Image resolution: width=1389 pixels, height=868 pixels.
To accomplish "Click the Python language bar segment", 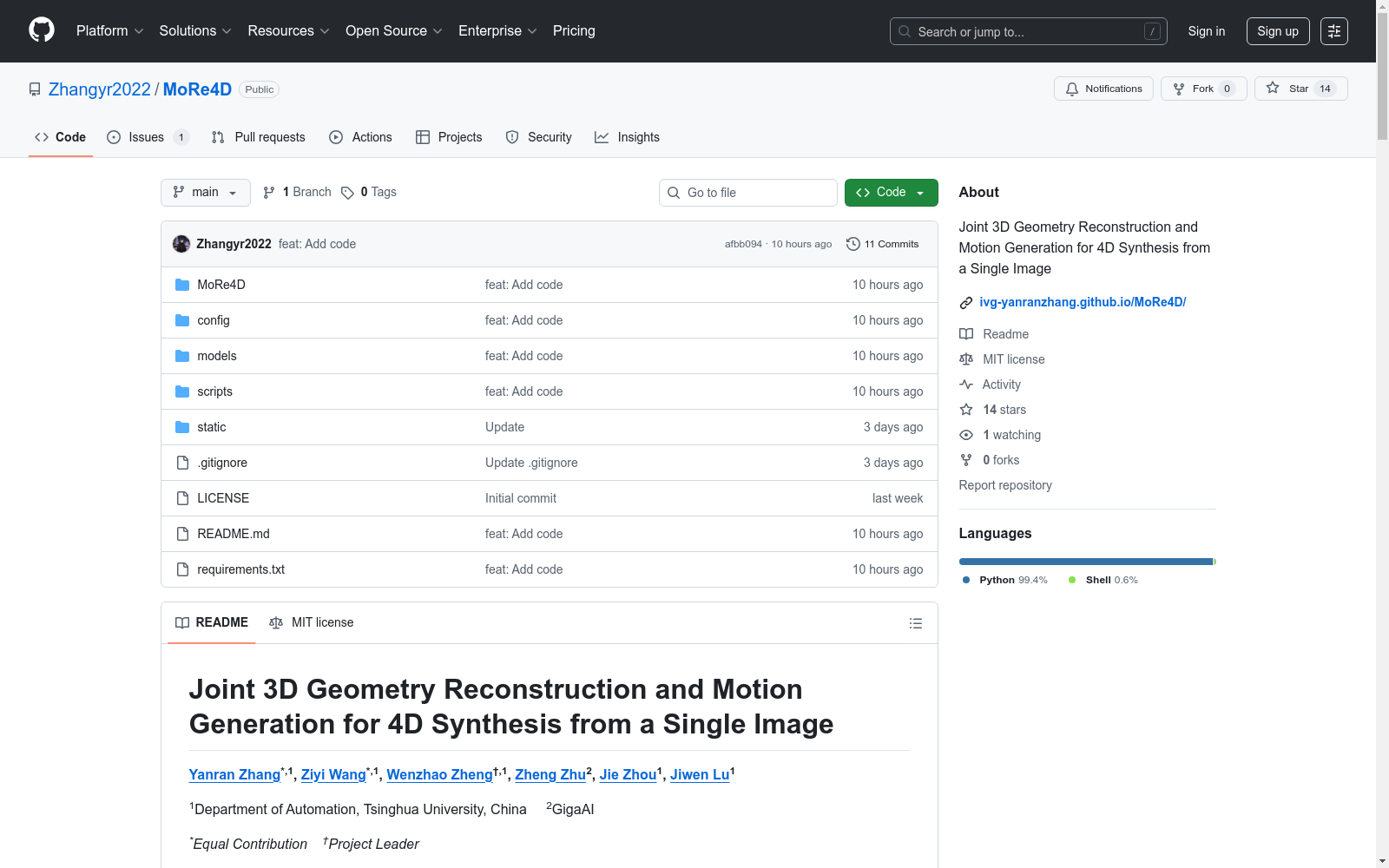I will point(1086,562).
